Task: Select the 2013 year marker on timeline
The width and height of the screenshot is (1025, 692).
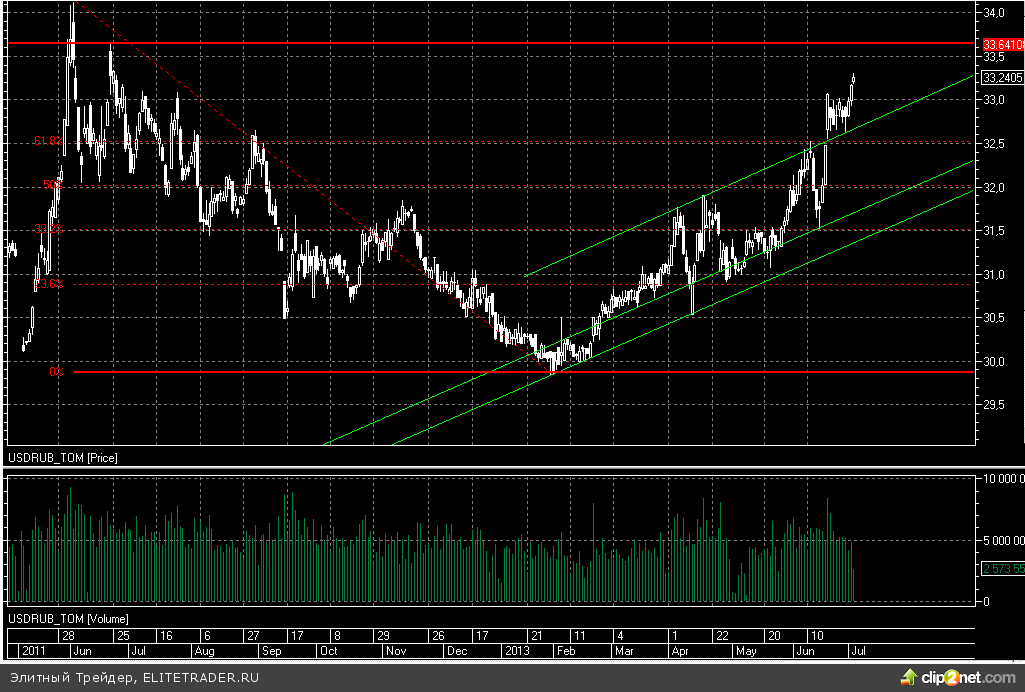Action: tap(517, 650)
